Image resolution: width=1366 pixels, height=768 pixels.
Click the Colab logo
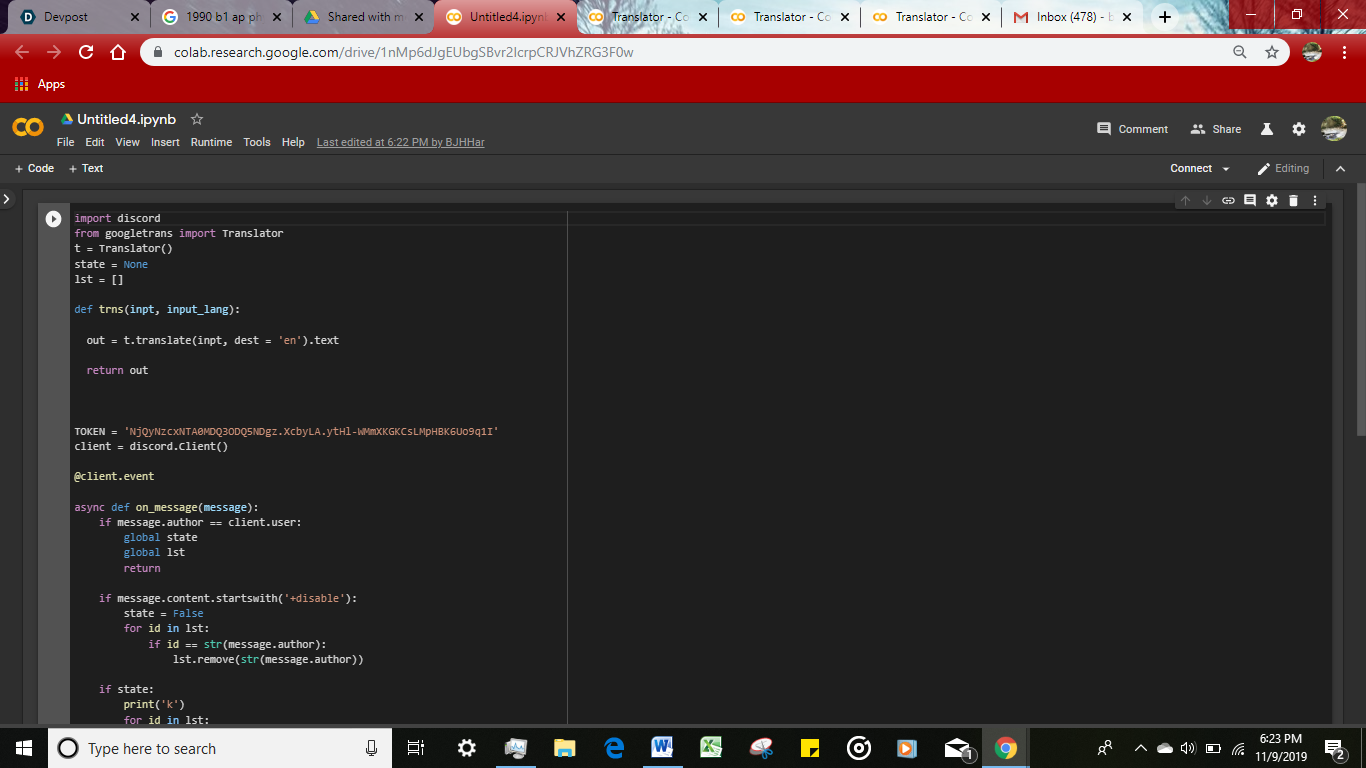click(x=28, y=128)
